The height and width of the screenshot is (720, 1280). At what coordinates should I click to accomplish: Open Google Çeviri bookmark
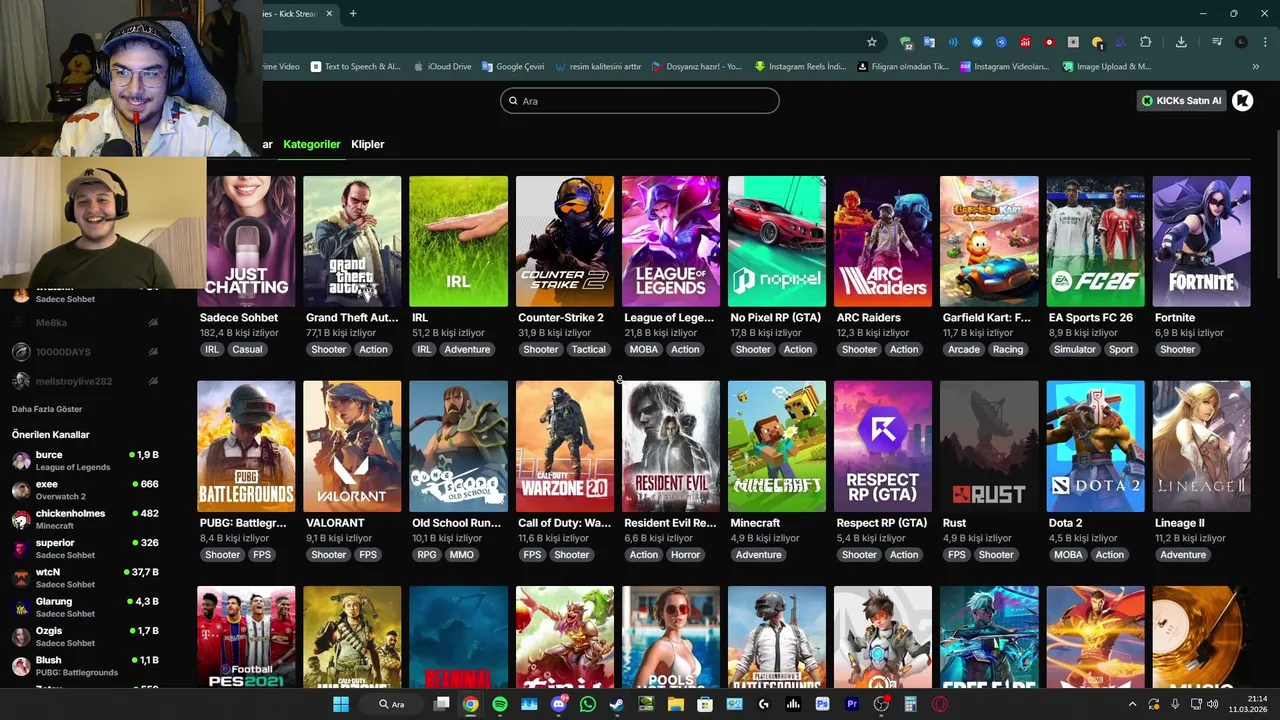[x=513, y=67]
